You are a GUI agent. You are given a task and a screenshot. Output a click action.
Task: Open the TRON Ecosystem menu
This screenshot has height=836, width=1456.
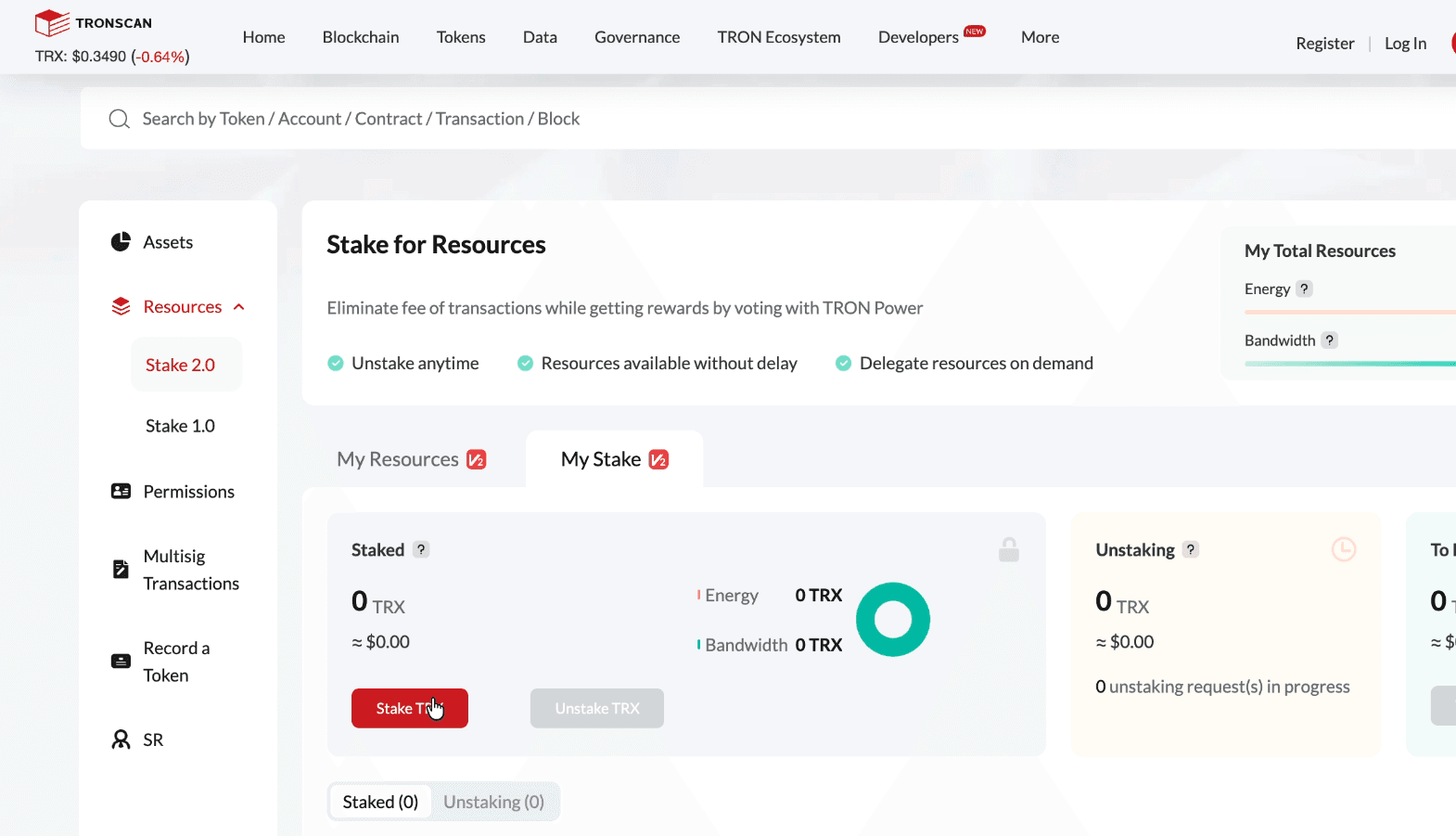click(779, 37)
